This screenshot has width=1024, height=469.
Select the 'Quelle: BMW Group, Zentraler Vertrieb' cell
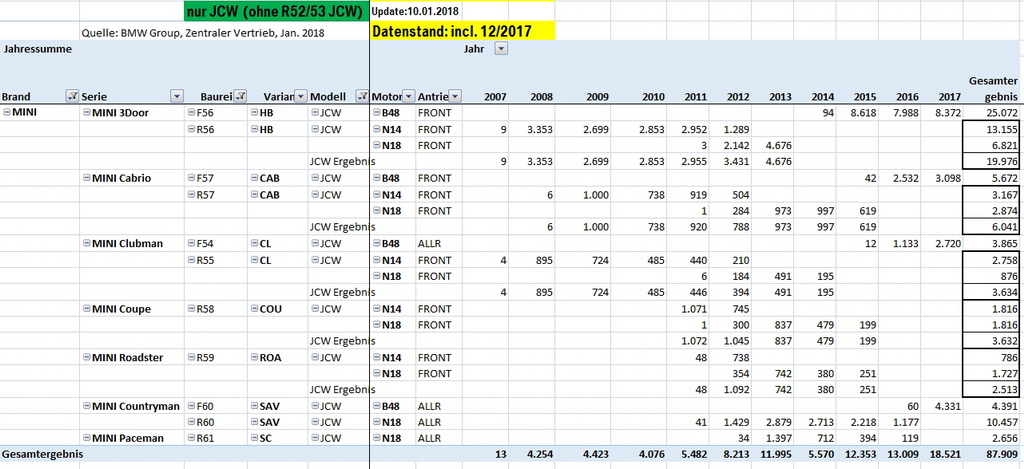click(x=202, y=32)
